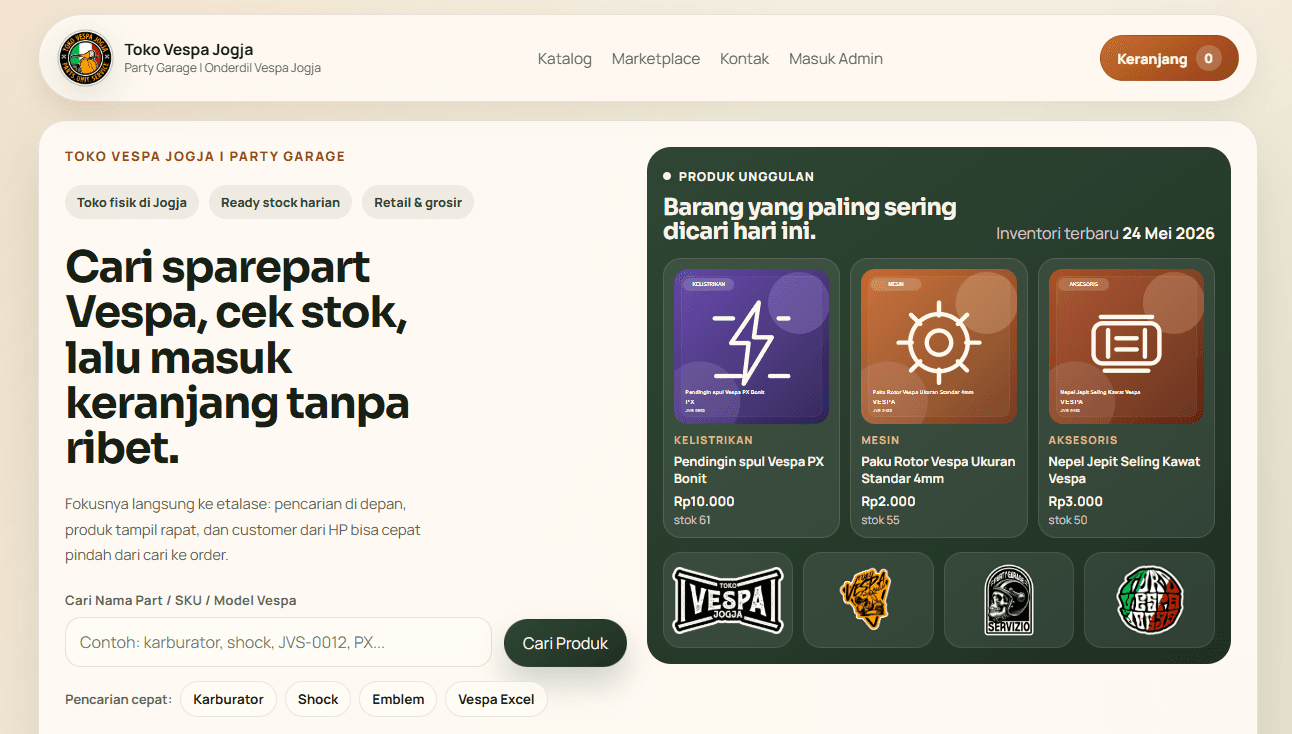Click the Rp3.000 price
This screenshot has height=734, width=1292.
1075,502
